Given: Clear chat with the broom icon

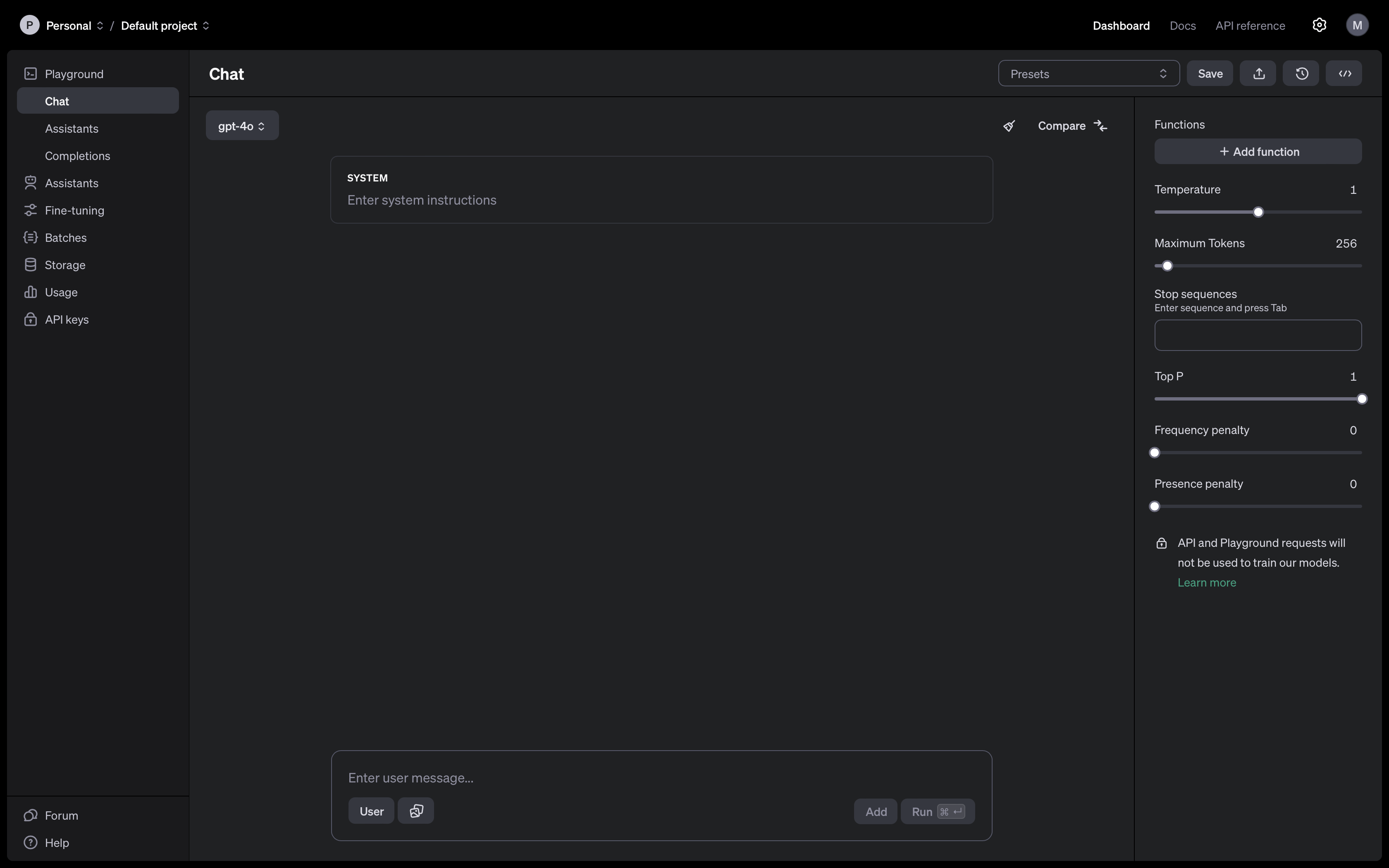Looking at the screenshot, I should click(1009, 126).
